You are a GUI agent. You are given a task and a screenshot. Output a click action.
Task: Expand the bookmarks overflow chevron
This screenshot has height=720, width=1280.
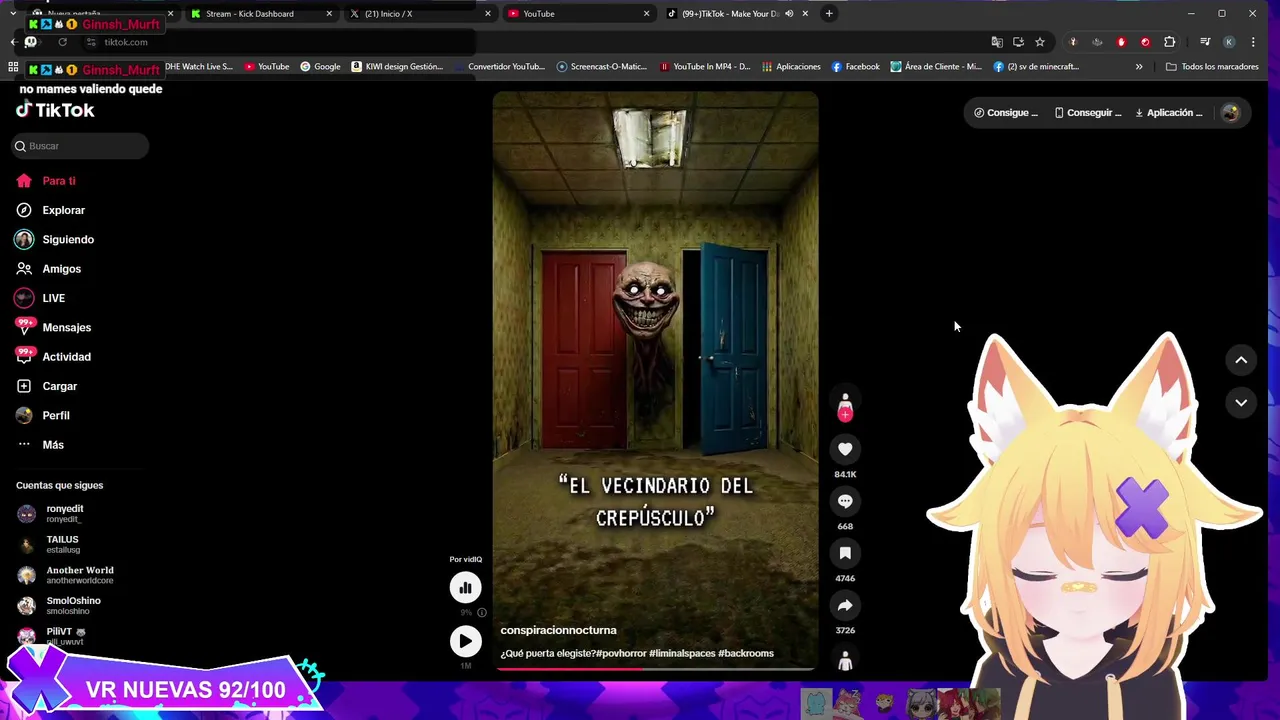tap(1139, 67)
